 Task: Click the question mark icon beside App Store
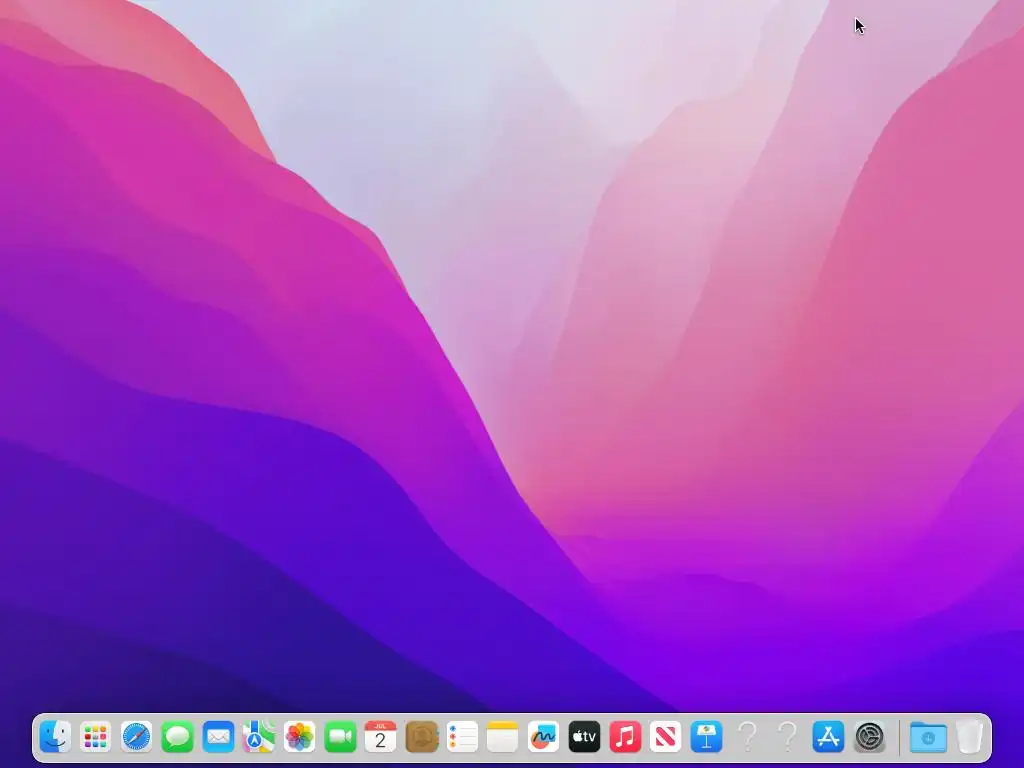(x=788, y=737)
